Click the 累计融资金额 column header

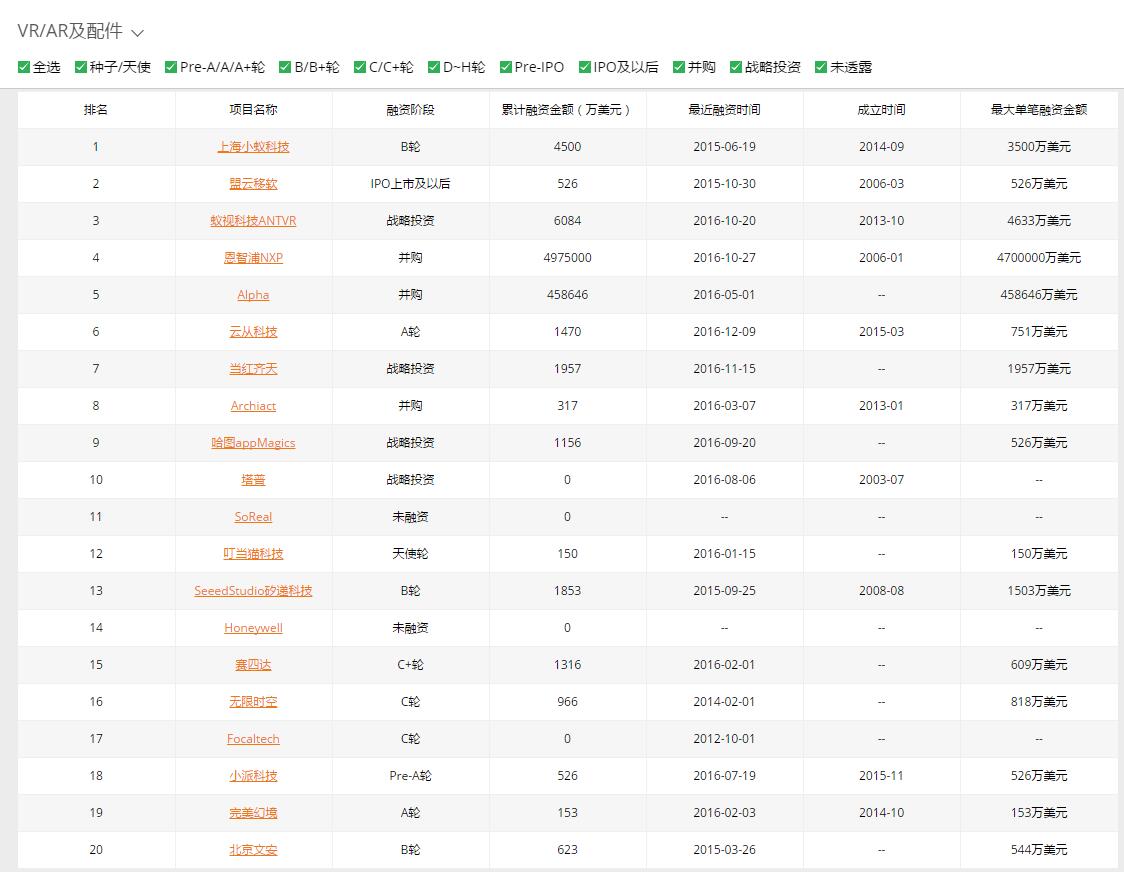click(567, 110)
